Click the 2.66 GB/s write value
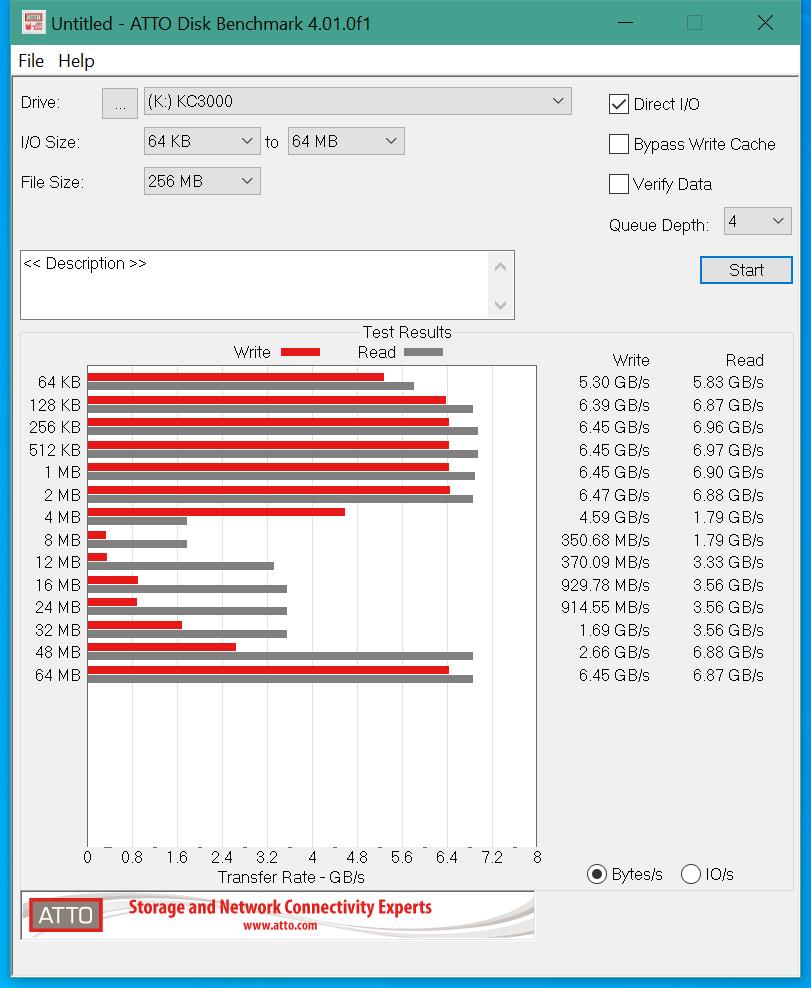This screenshot has width=811, height=988. pos(614,652)
